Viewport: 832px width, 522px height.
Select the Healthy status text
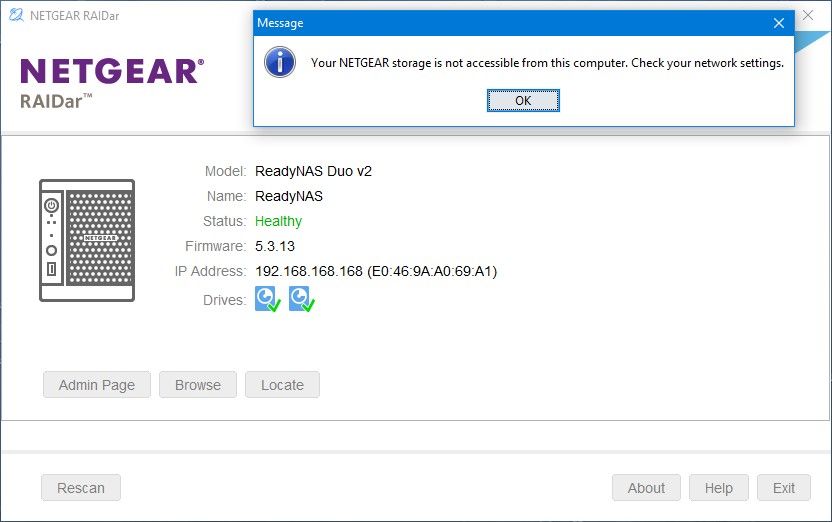(x=279, y=221)
